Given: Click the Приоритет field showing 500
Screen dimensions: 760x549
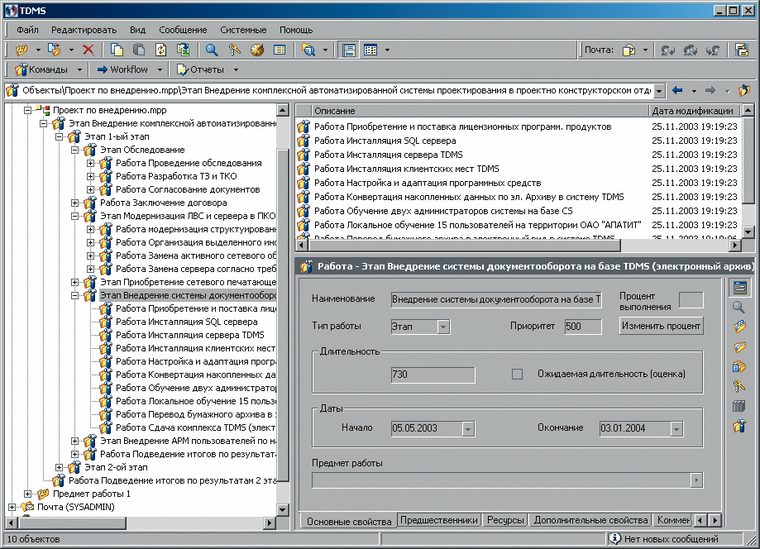Looking at the screenshot, I should coord(583,327).
